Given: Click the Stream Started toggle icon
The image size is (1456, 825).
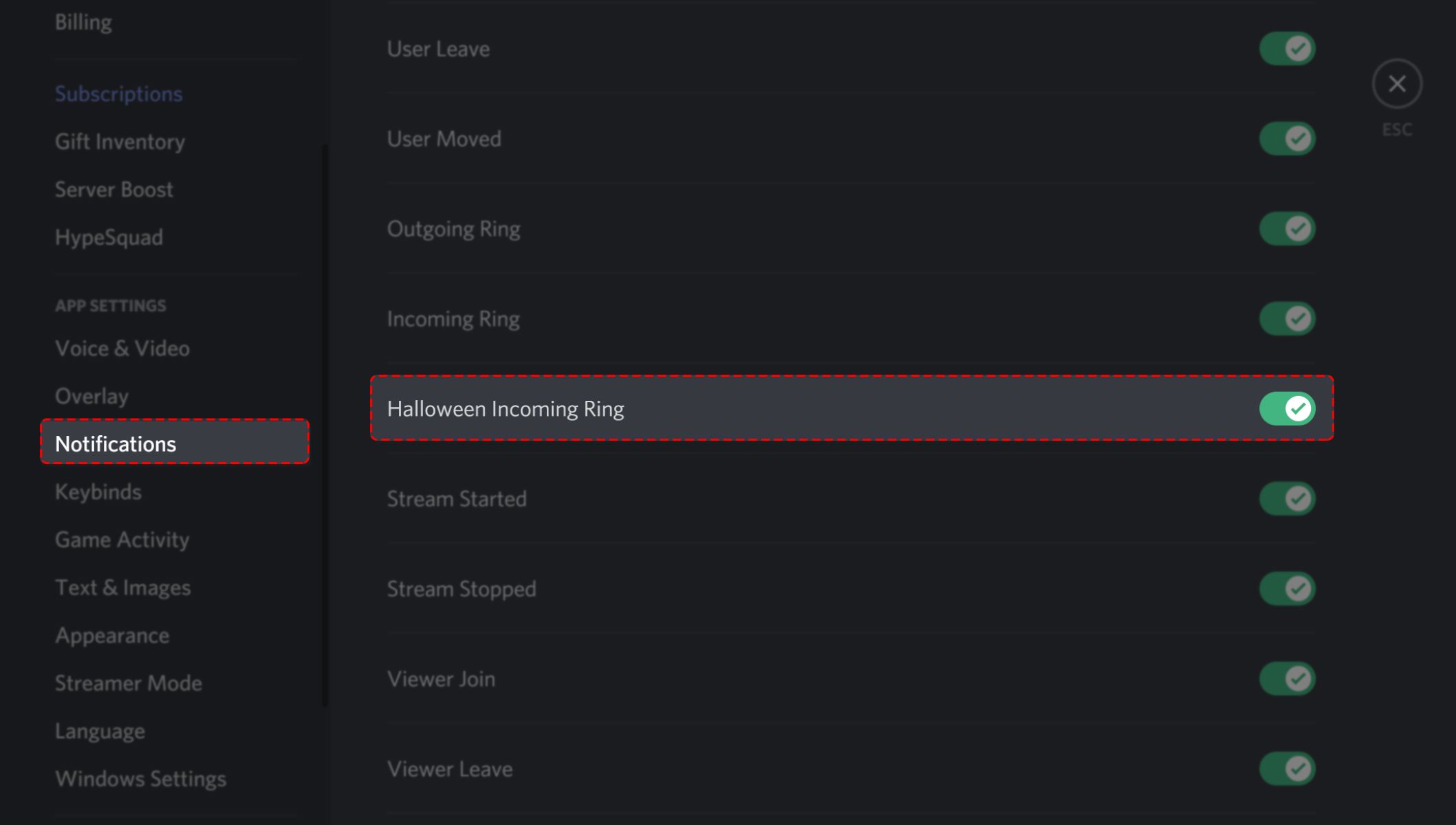Looking at the screenshot, I should (1289, 498).
